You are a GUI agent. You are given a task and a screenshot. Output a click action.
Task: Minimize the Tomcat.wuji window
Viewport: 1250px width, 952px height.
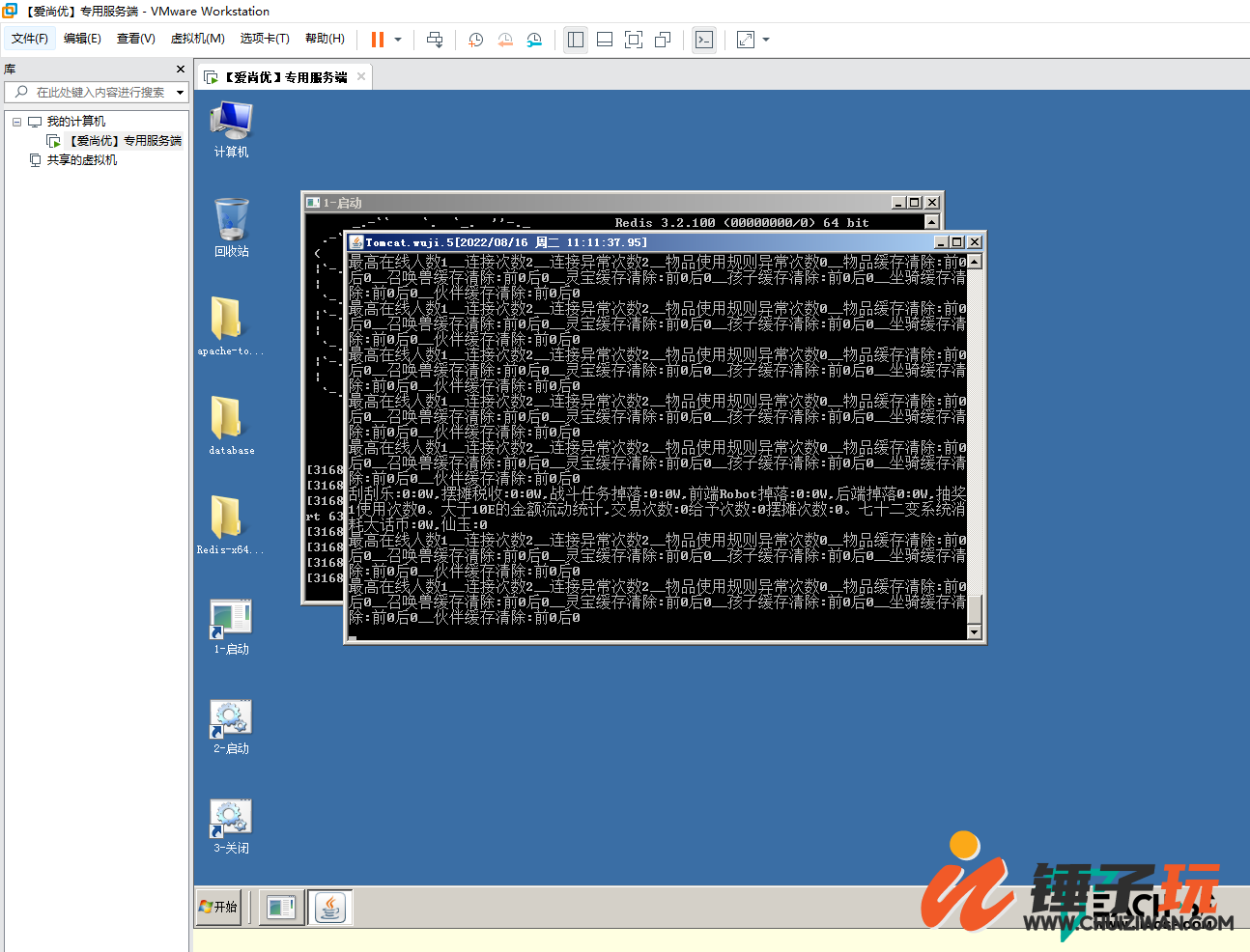click(941, 242)
